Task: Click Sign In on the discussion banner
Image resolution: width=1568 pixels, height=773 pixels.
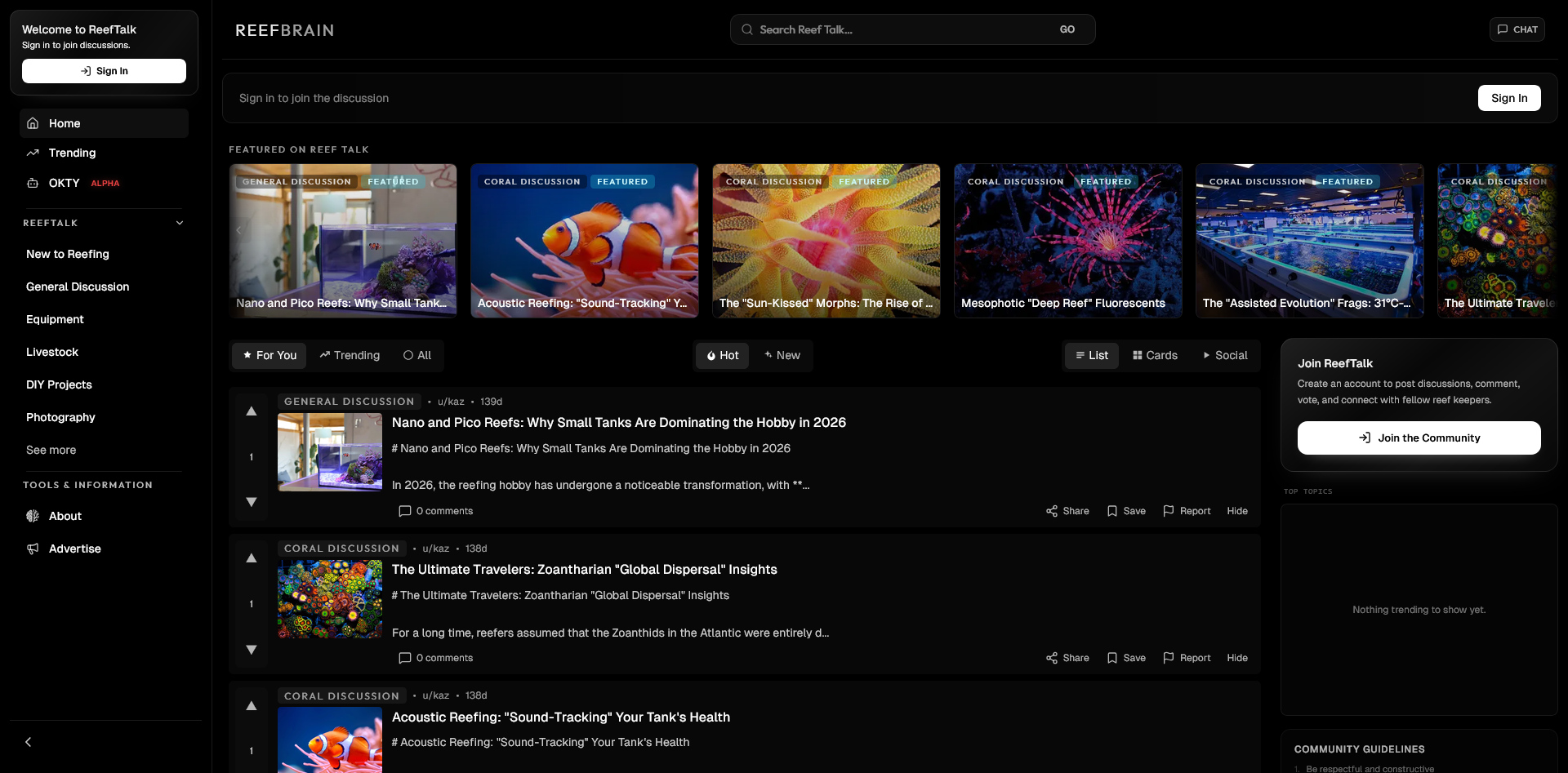Action: [1509, 98]
